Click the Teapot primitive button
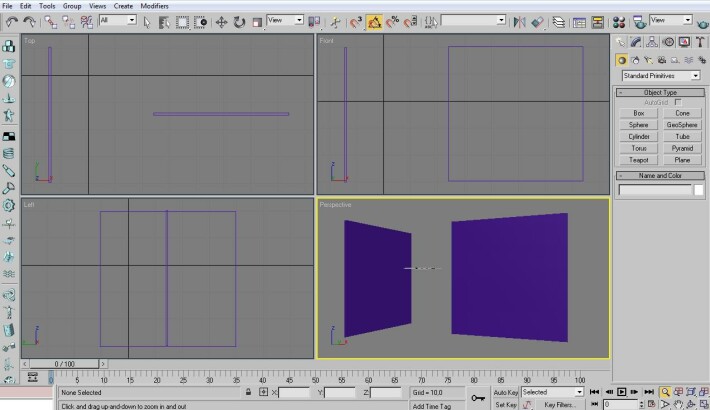The height and width of the screenshot is (410, 710). tap(638, 160)
